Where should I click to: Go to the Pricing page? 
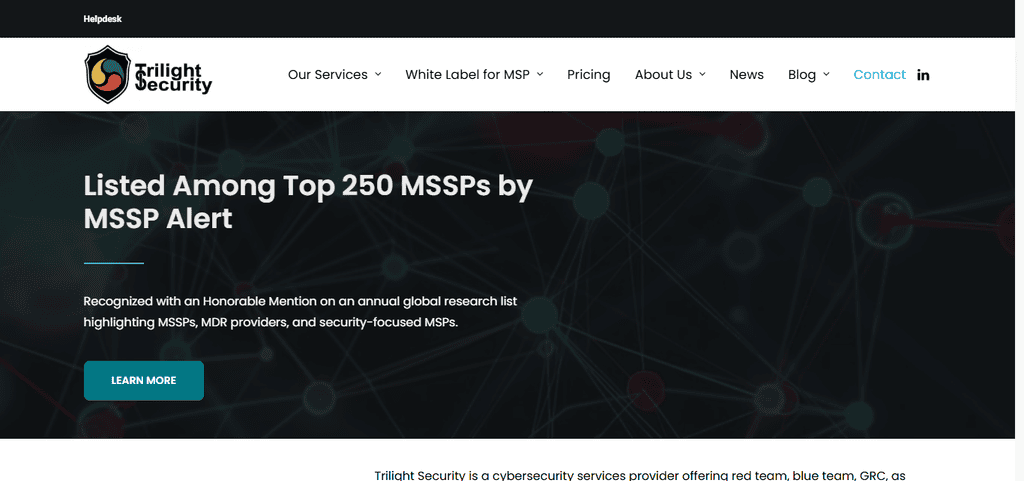tap(588, 74)
